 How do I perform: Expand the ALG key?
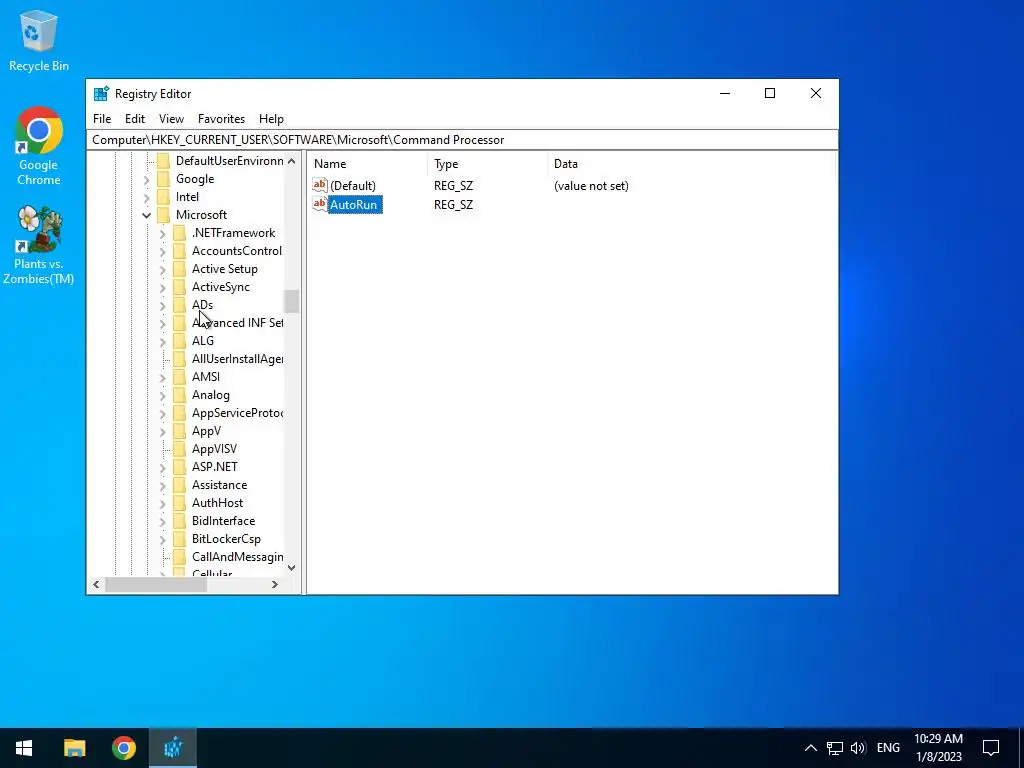coord(163,341)
